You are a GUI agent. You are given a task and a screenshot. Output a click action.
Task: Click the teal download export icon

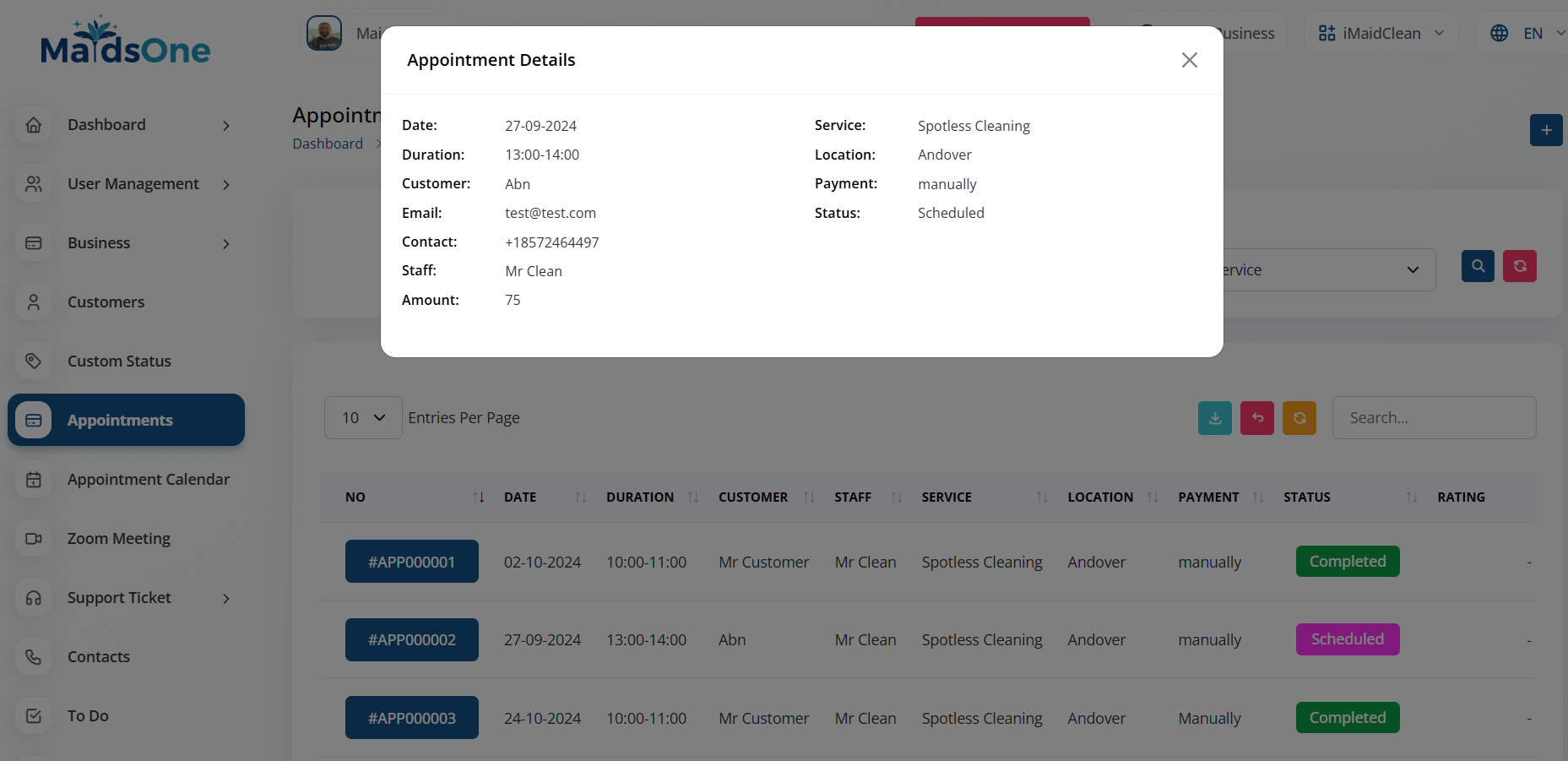[x=1214, y=418]
